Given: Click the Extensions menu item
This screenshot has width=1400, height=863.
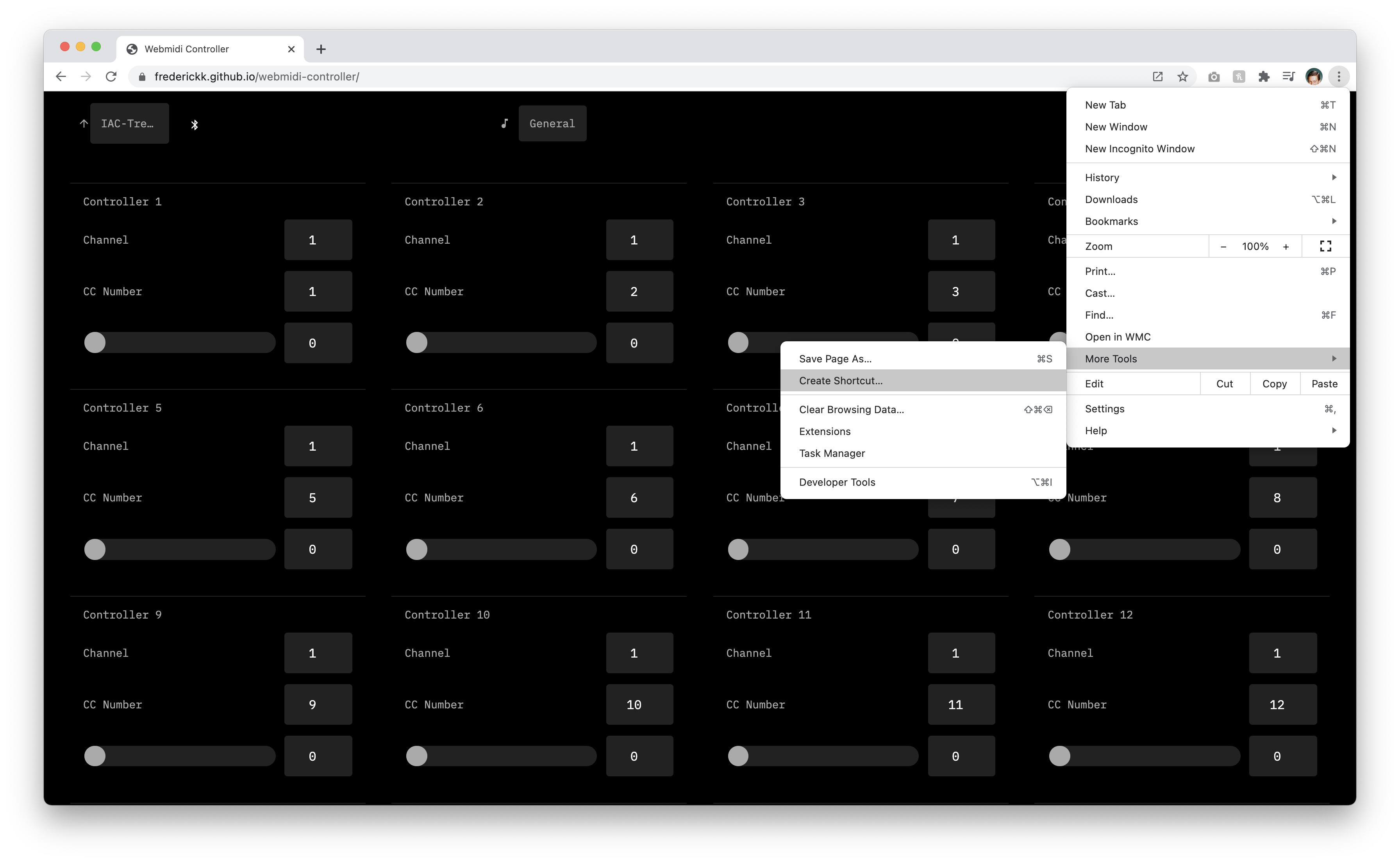Looking at the screenshot, I should coord(825,431).
